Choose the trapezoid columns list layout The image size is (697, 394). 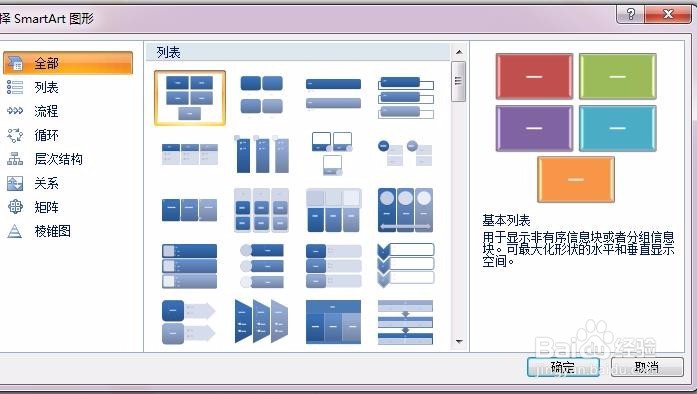click(x=261, y=321)
